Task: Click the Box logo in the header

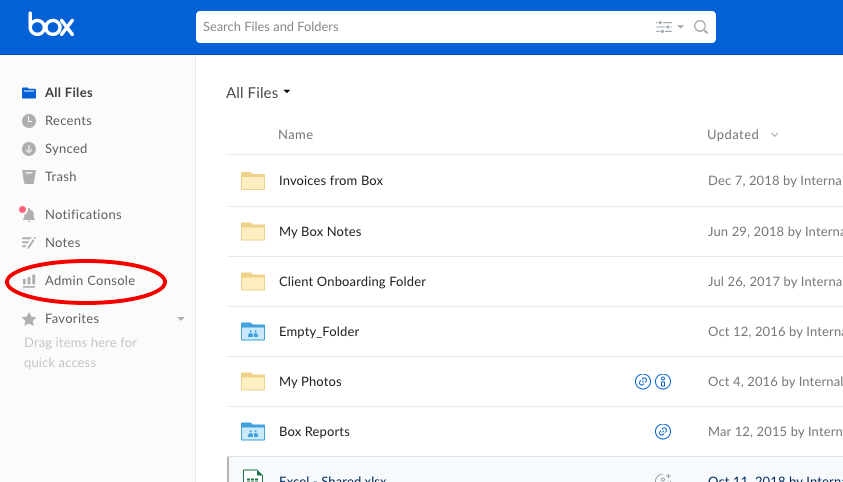Action: point(51,25)
